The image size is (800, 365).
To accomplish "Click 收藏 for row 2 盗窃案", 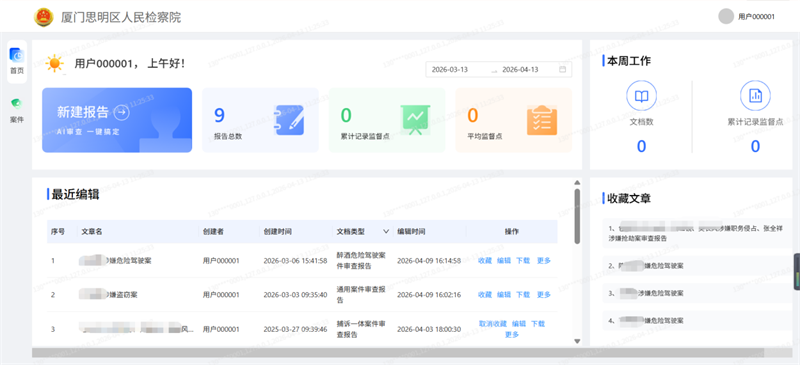I will (x=485, y=295).
